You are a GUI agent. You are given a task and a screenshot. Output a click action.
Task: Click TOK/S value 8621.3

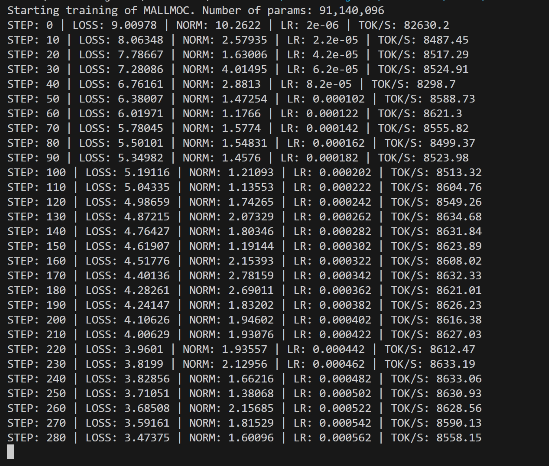(443, 113)
